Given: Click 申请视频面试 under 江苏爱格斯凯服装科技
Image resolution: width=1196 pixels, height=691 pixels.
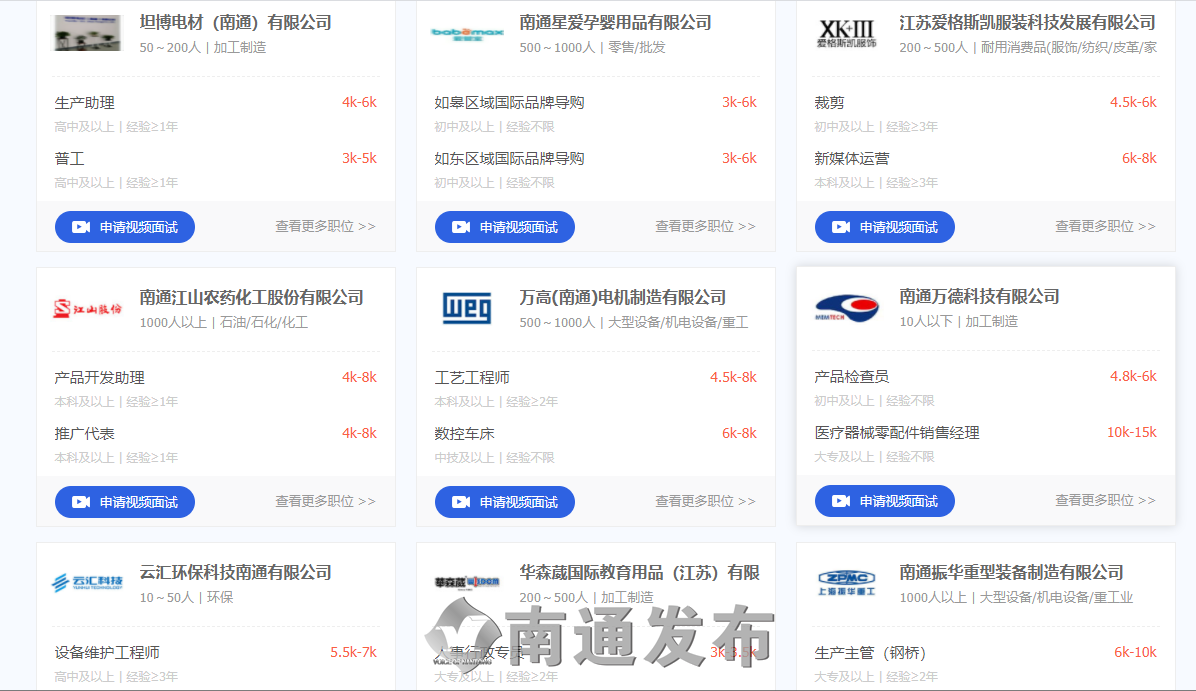Looking at the screenshot, I should [885, 227].
